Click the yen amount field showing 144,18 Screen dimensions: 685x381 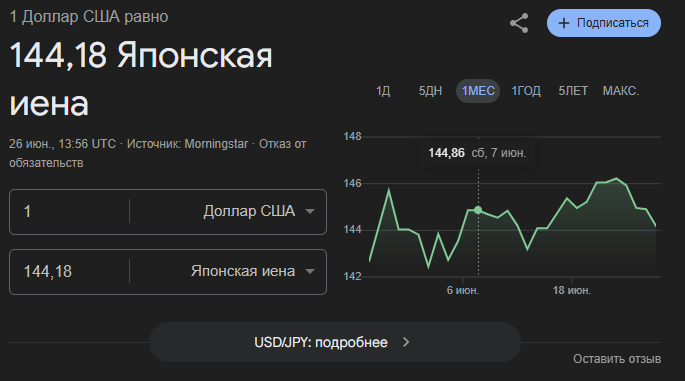coord(70,271)
